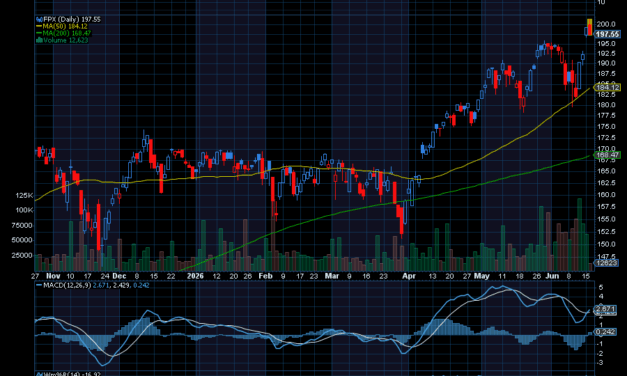Click the '2026' year label on time axis

195,276
